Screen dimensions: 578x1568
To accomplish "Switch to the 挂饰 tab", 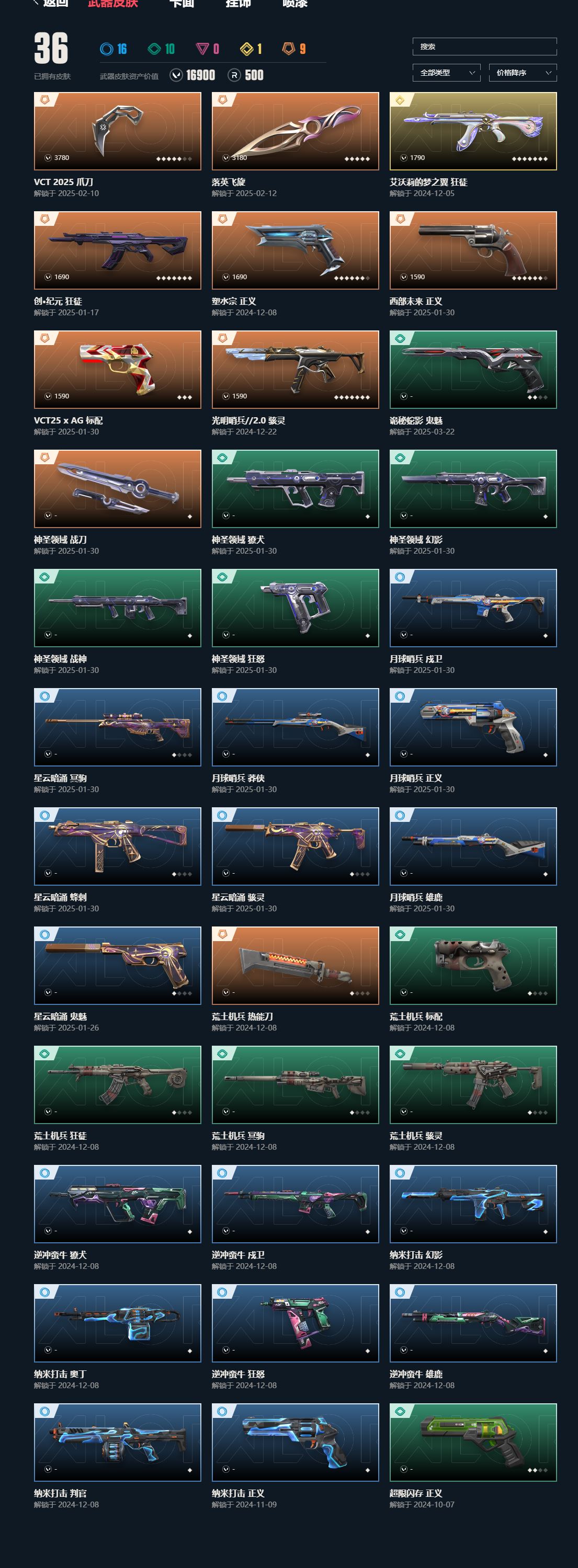I will click(x=238, y=4).
